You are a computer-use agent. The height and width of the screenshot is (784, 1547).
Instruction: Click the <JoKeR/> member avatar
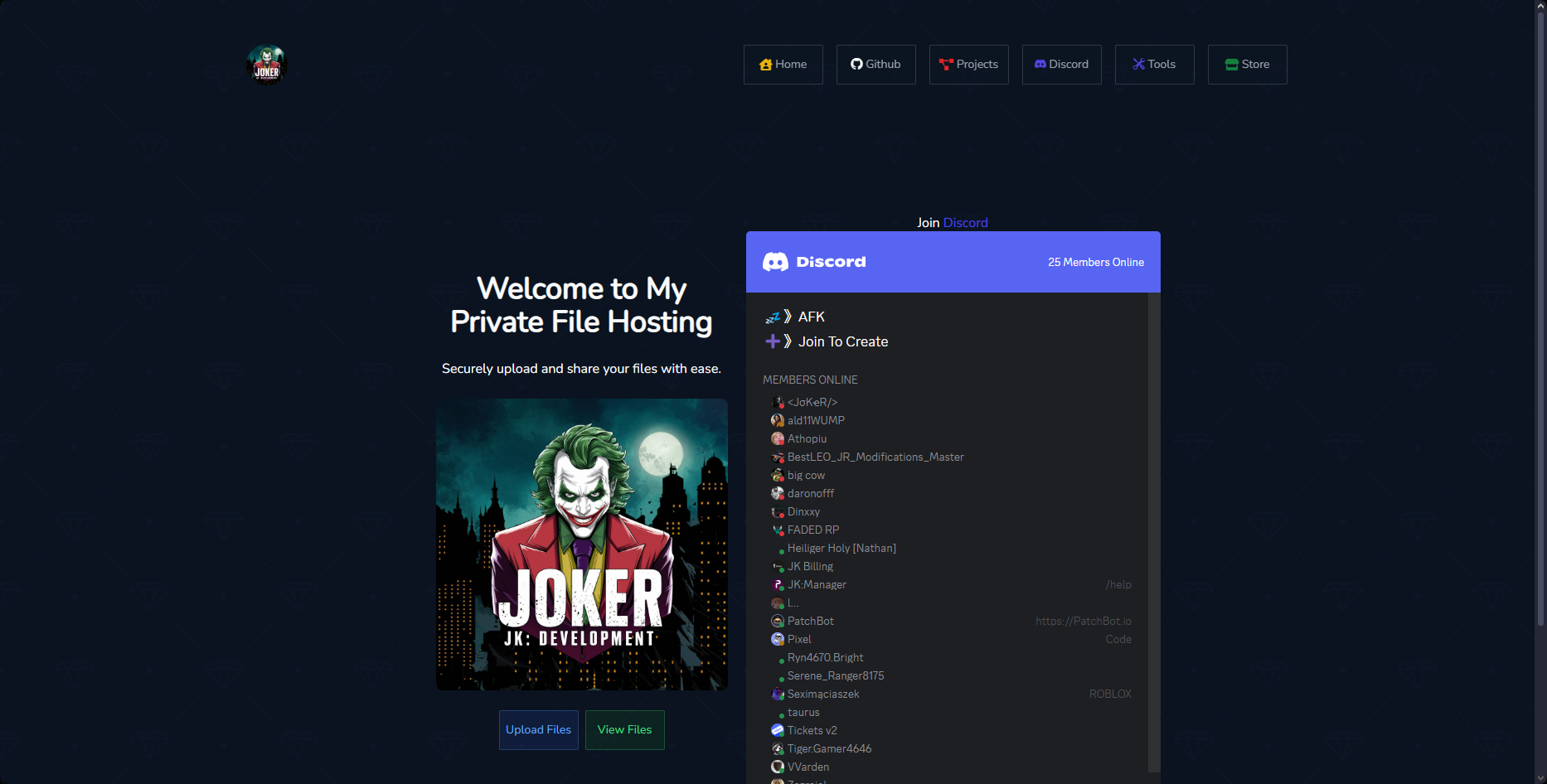[778, 403]
